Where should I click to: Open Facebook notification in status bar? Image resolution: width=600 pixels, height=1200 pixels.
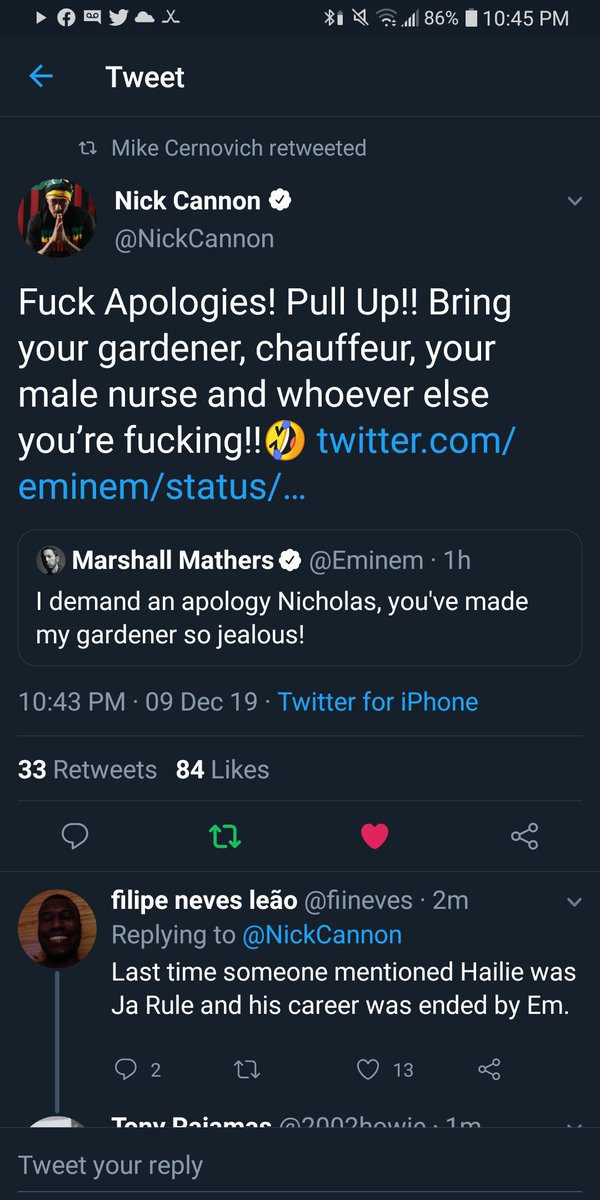tap(67, 18)
